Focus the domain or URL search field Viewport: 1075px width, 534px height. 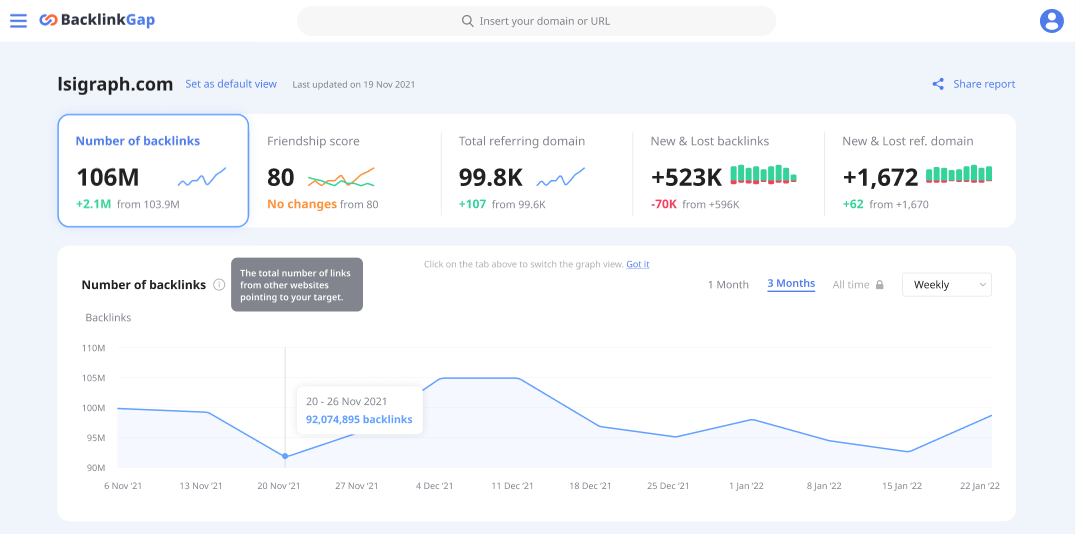click(x=536, y=21)
